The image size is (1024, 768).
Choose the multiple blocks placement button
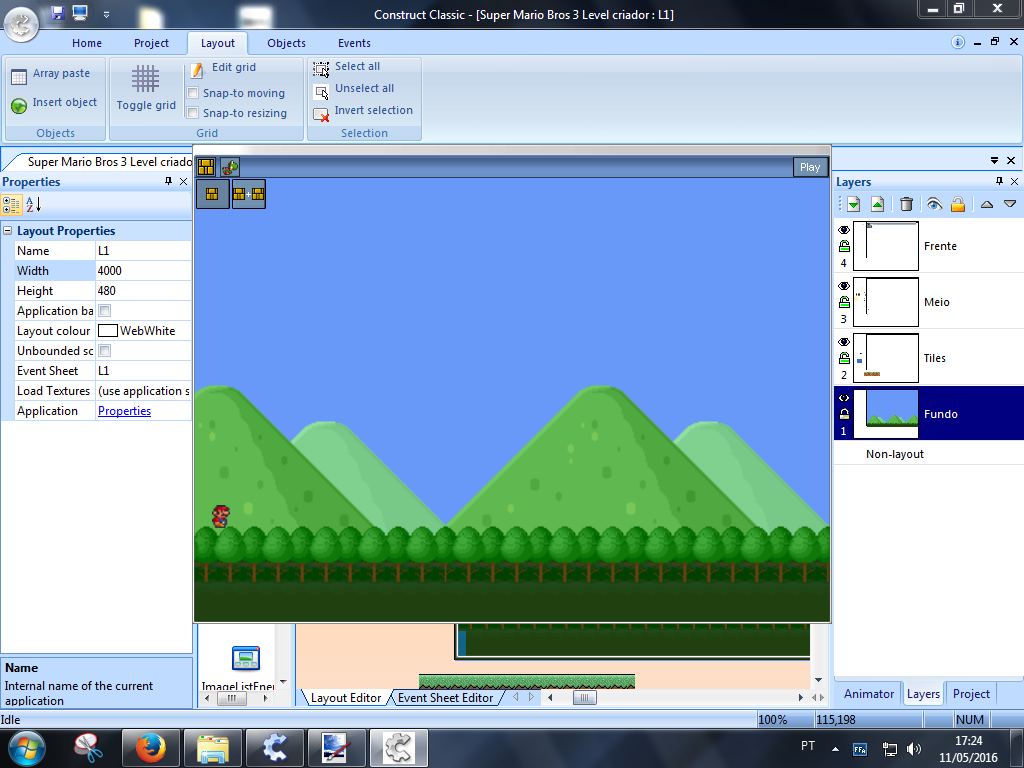click(x=249, y=194)
